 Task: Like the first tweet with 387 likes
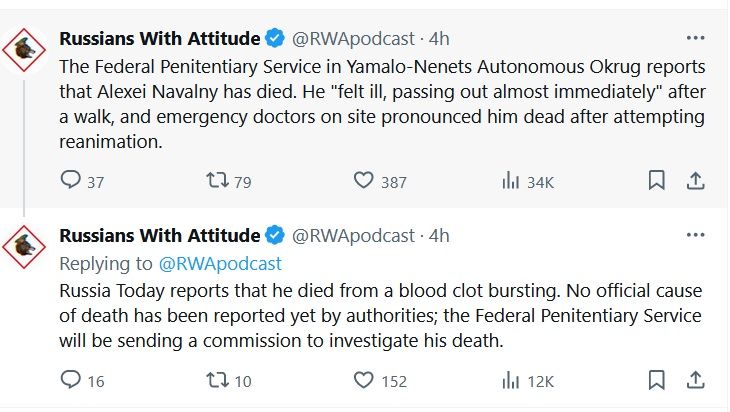click(364, 181)
